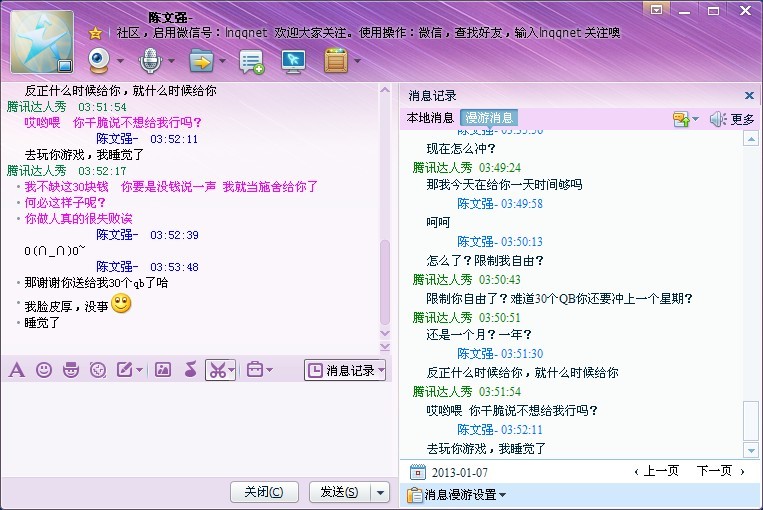Click message text 去玩你游戏，我睡觉了 in chat

tap(84, 155)
